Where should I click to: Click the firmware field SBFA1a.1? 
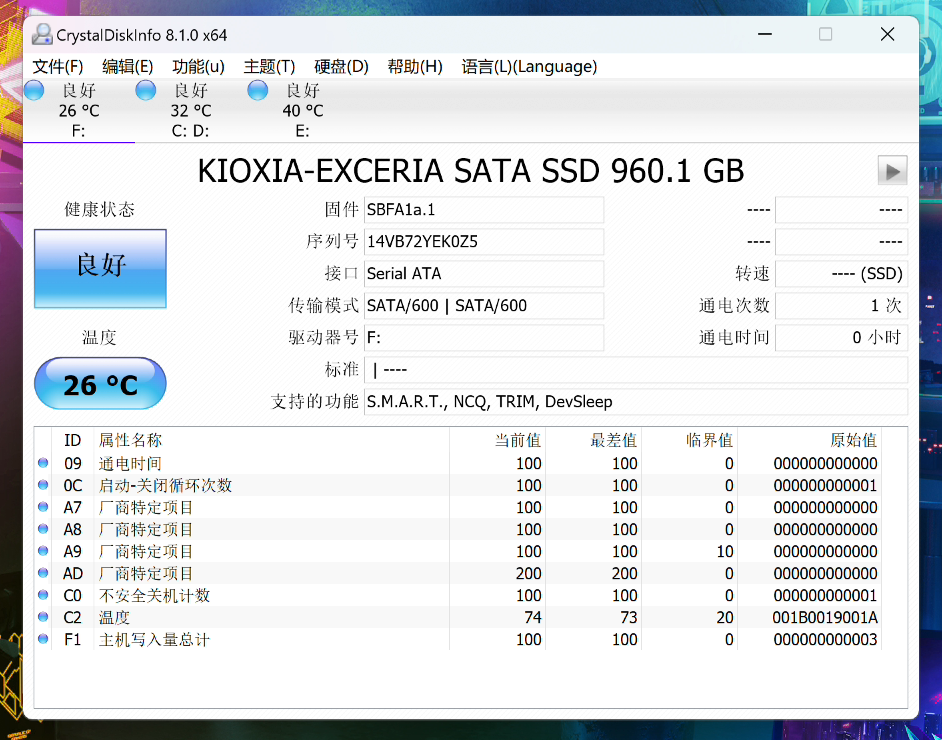[484, 210]
